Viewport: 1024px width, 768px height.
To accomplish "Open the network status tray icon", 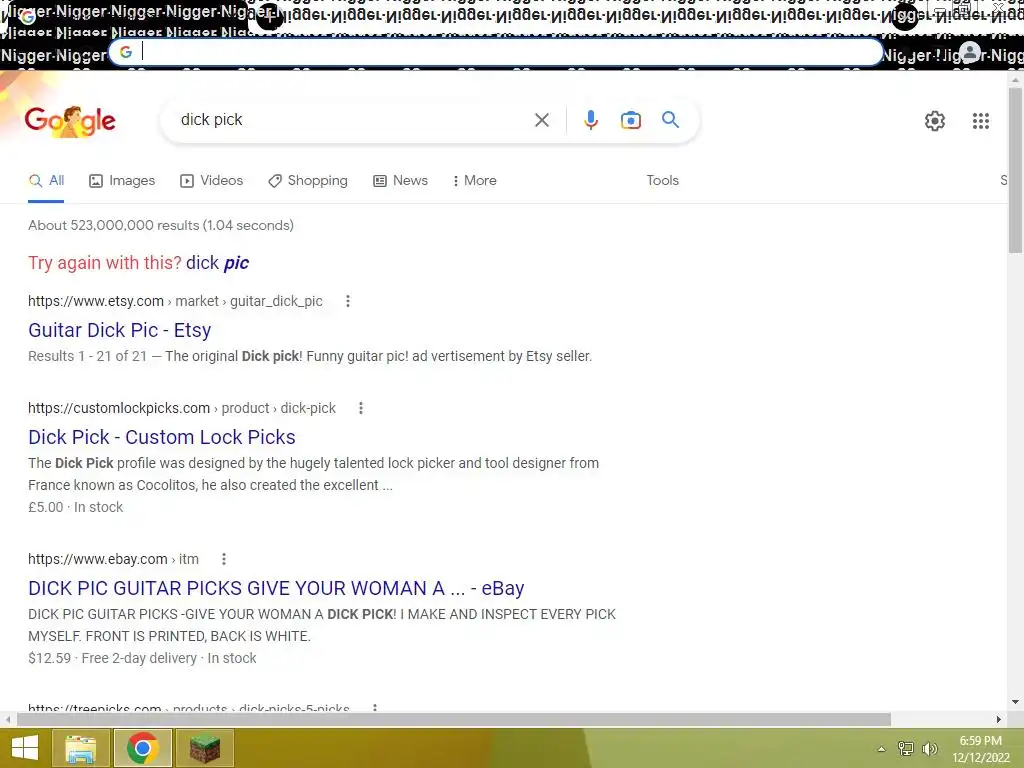I will click(x=905, y=748).
